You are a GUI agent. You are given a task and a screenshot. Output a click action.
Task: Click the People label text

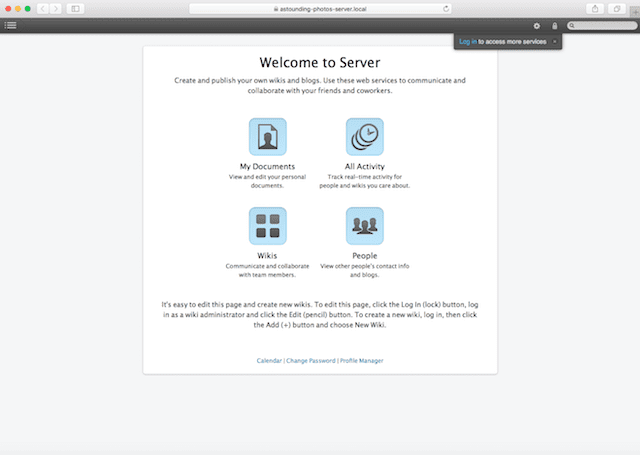pos(364,255)
